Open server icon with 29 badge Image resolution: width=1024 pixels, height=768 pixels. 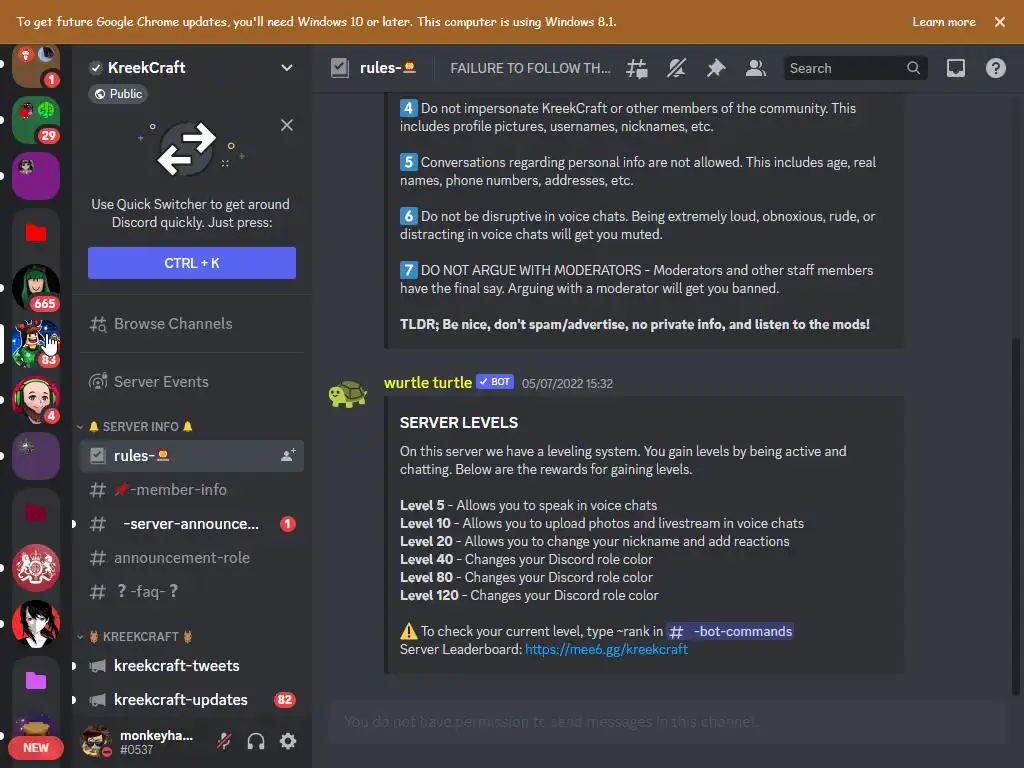click(x=36, y=120)
